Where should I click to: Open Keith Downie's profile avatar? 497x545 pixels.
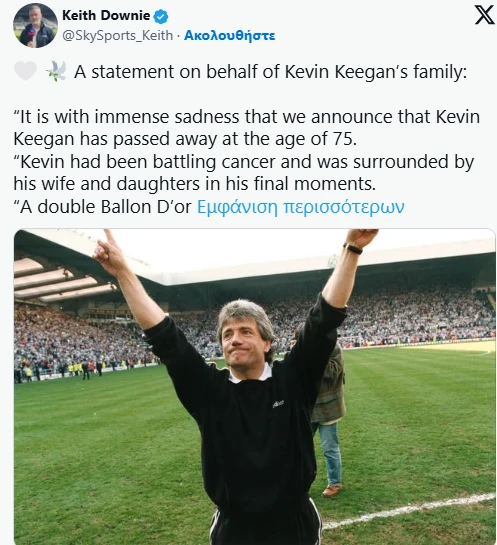(x=35, y=25)
